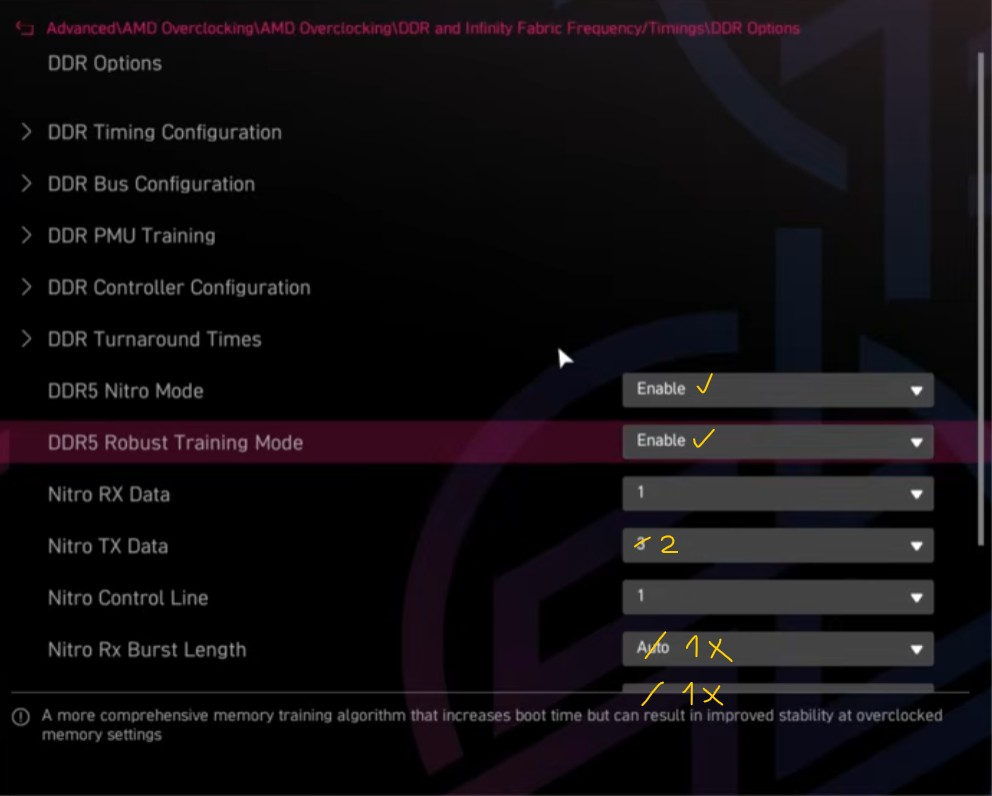Click the breadcrumb path at the top
Image resolution: width=992 pixels, height=796 pixels.
[x=423, y=28]
